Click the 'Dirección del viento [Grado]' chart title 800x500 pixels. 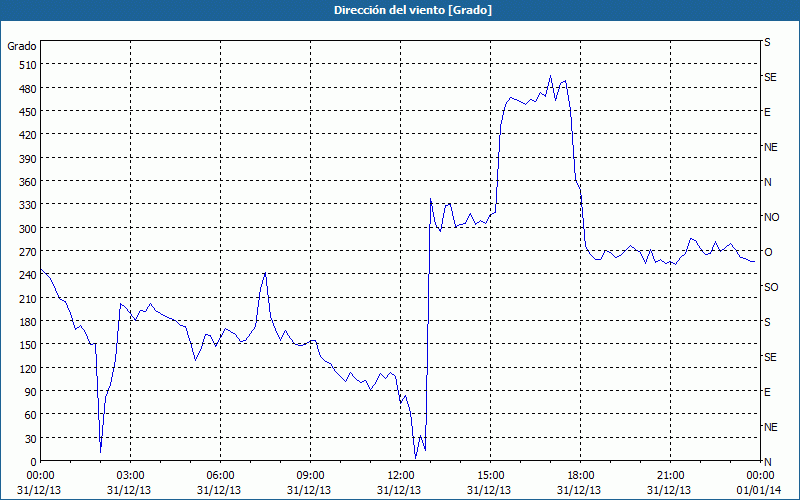pyautogui.click(x=413, y=10)
